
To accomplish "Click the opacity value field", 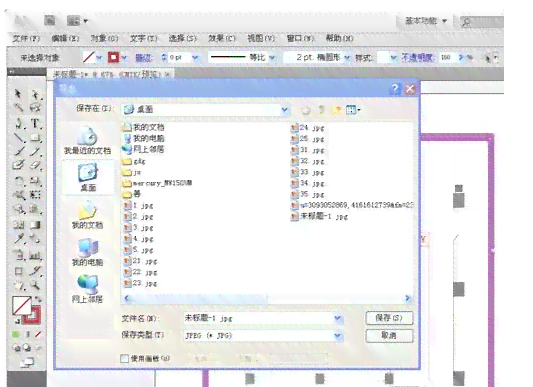I will click(x=446, y=58).
